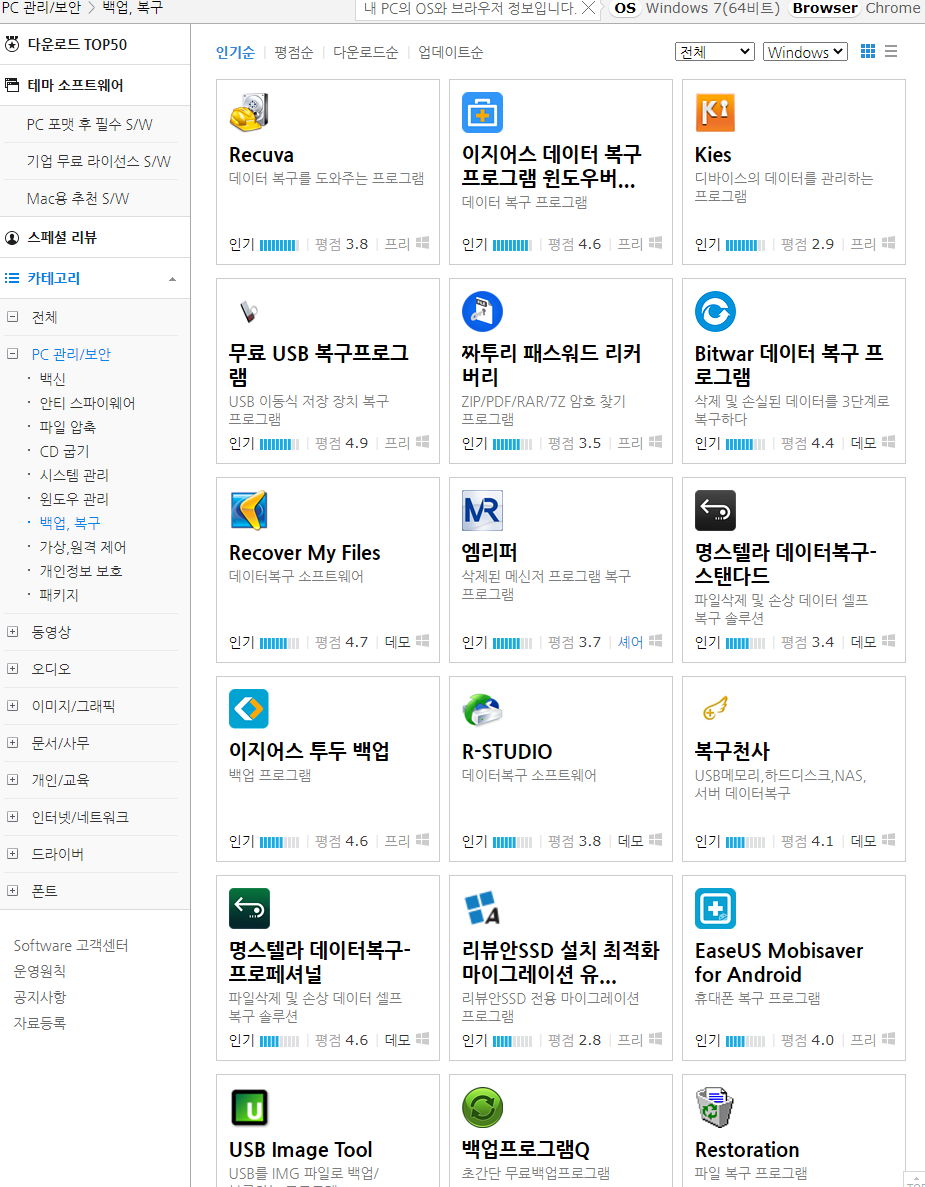Open 운영원칙 link
Viewport: 925px width, 1187px height.
point(39,971)
